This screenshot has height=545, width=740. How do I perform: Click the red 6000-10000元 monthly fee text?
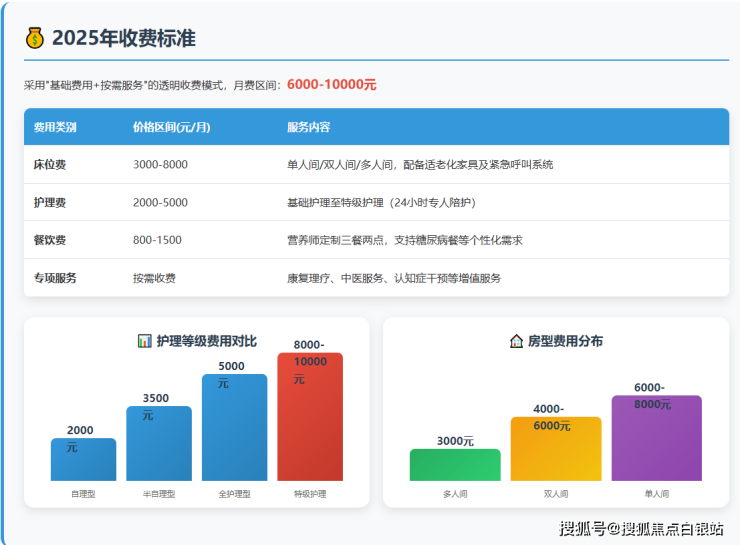(331, 85)
